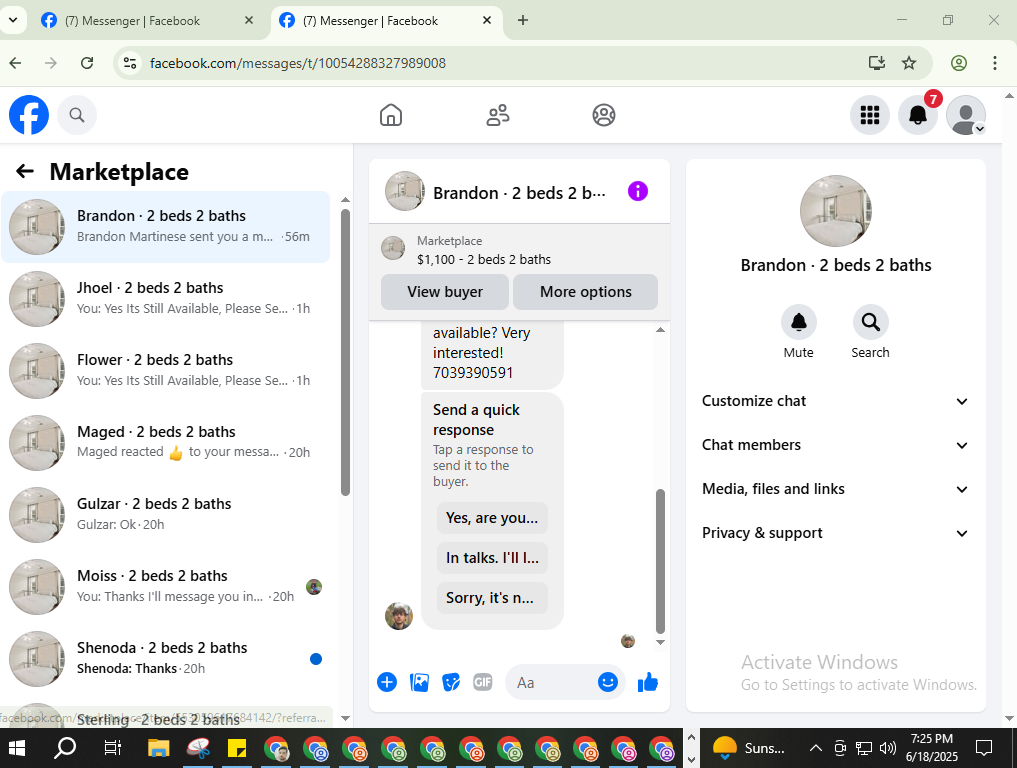Open Chrome profile icon in toolbar
This screenshot has height=768, width=1017.
959,63
